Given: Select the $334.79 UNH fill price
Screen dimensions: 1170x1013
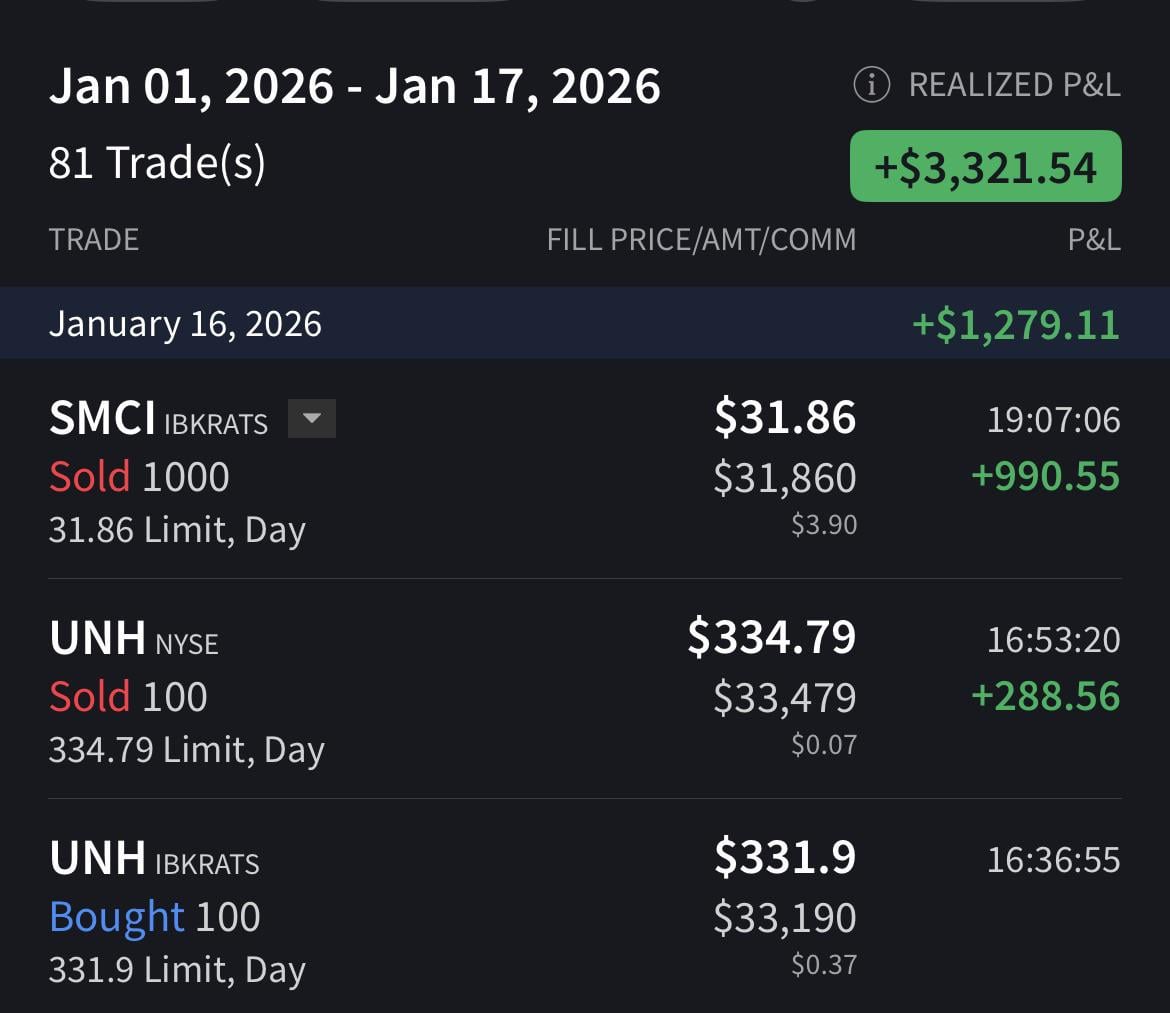Looking at the screenshot, I should (771, 638).
